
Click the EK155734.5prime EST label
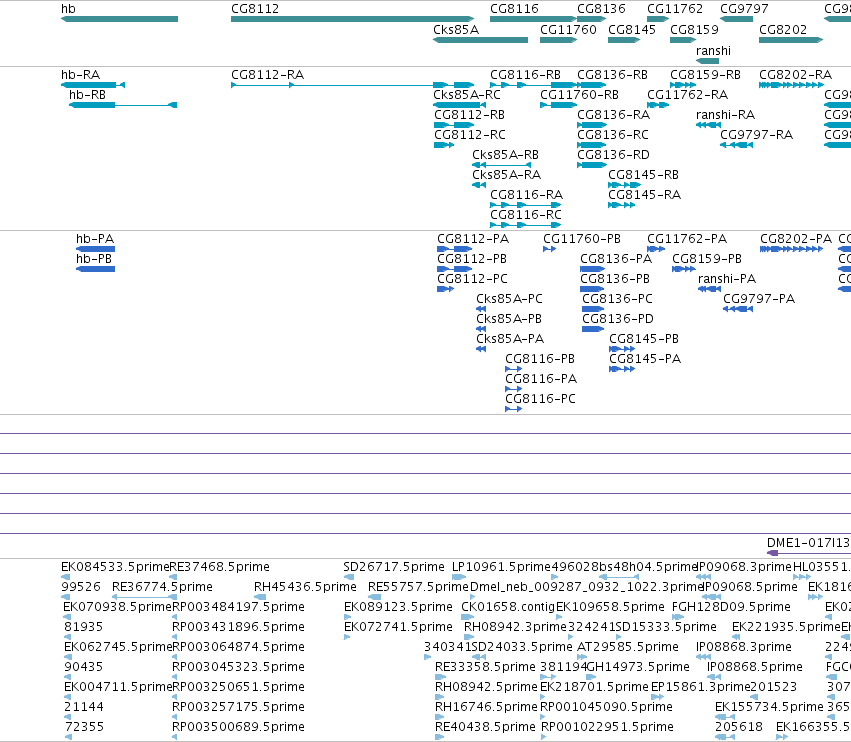coord(770,707)
